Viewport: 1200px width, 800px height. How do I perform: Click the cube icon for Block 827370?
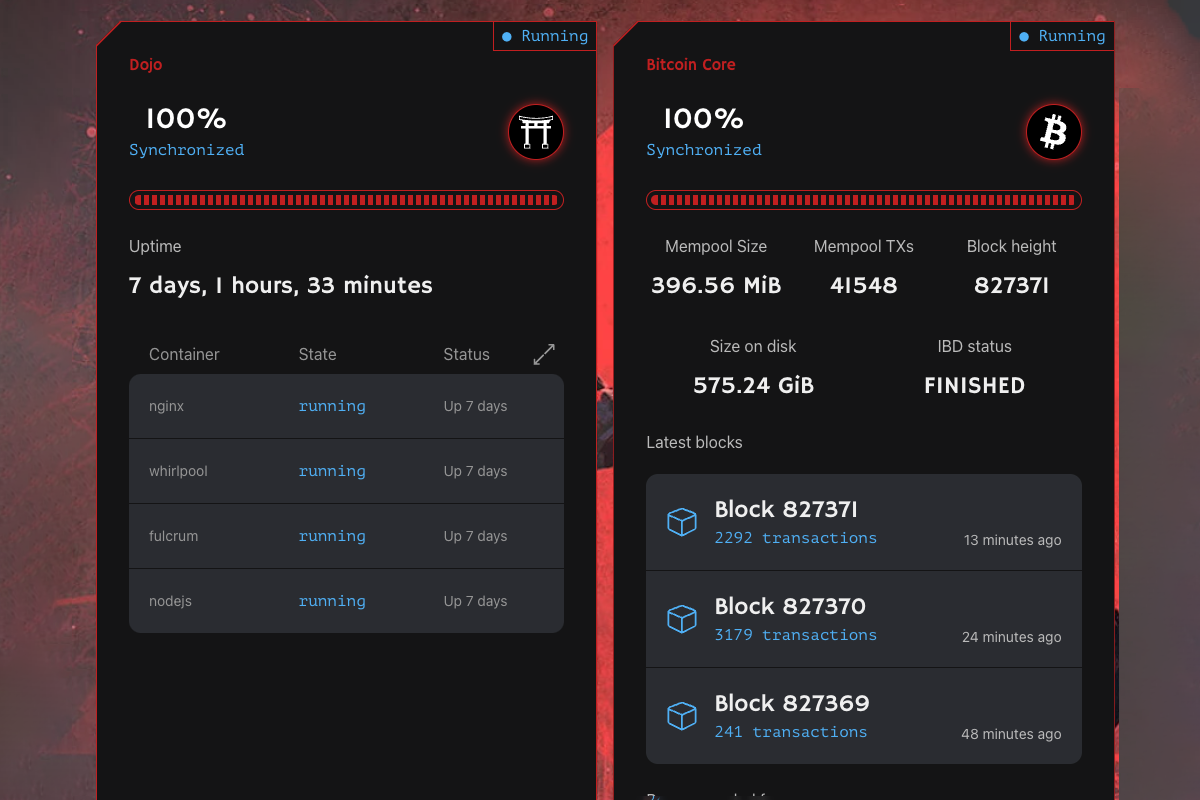coord(681,619)
